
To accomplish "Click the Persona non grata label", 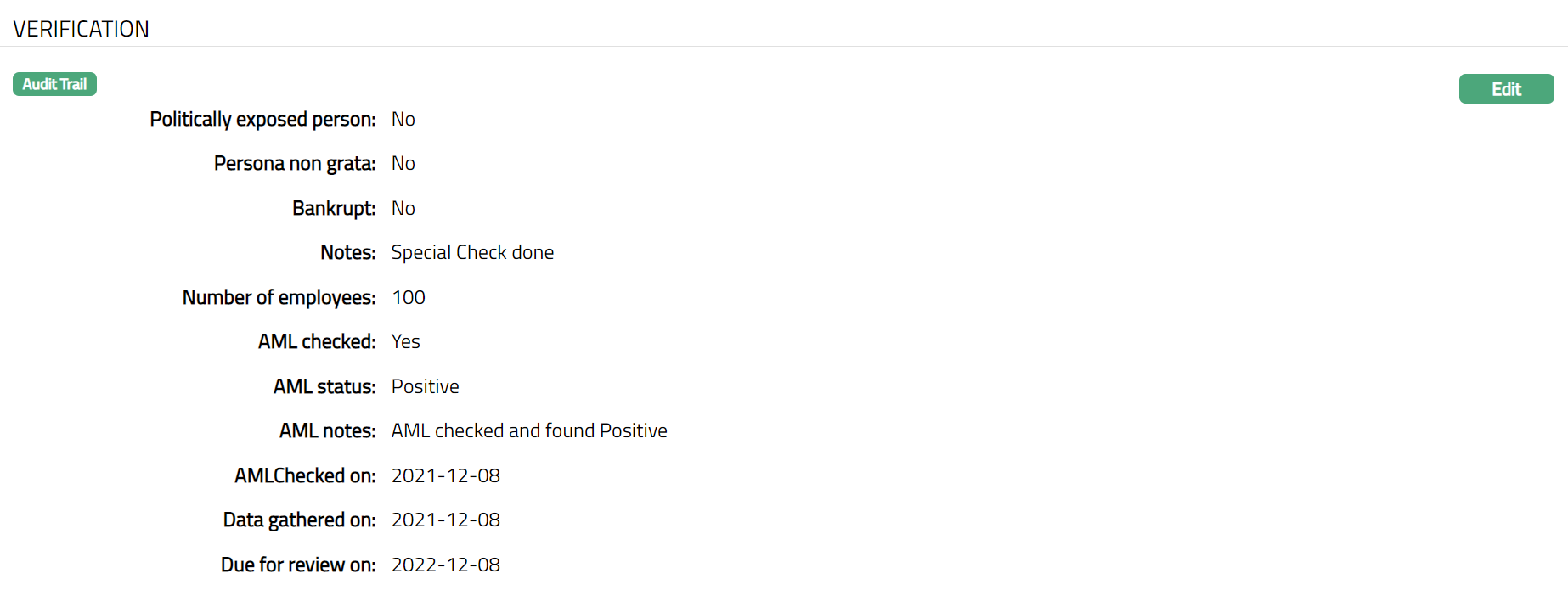I will click(294, 163).
